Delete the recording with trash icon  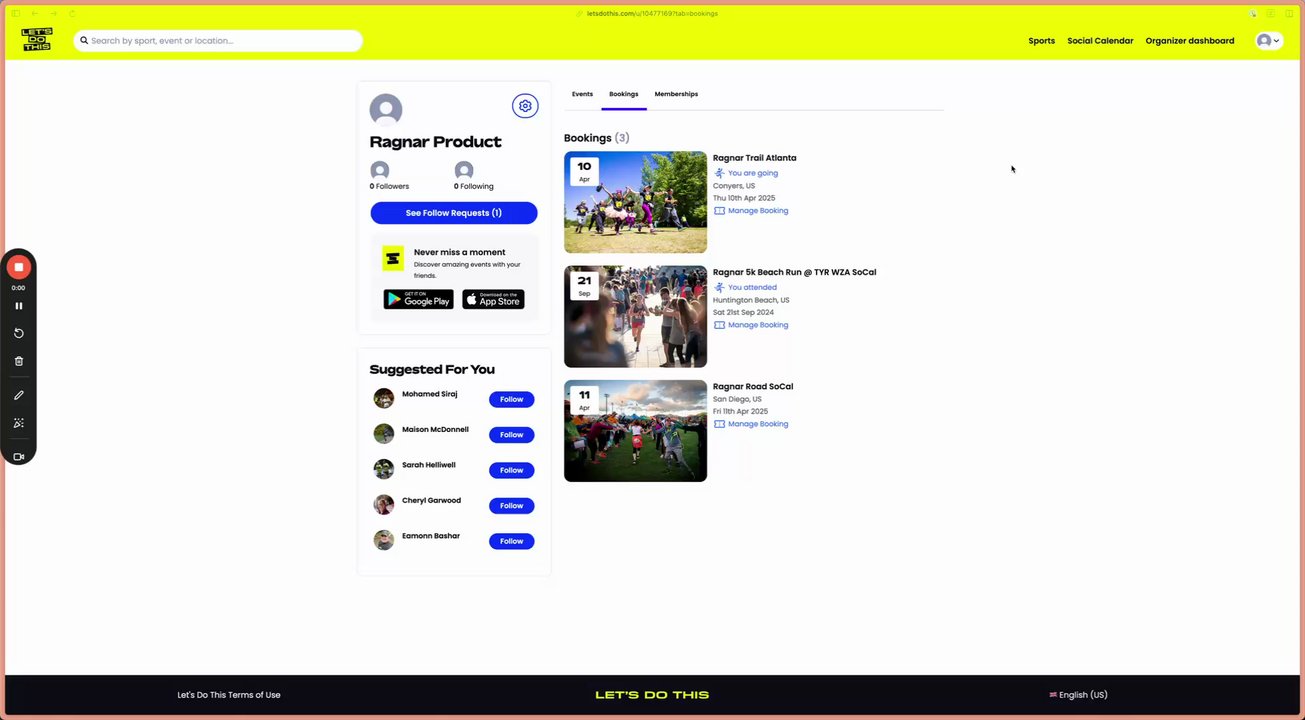pos(18,361)
